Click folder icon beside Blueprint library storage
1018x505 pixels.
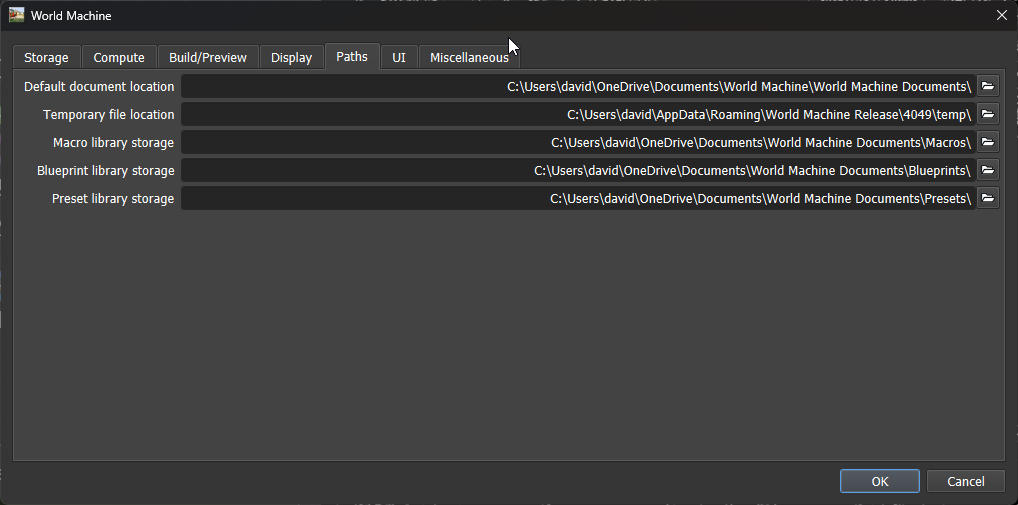click(988, 170)
